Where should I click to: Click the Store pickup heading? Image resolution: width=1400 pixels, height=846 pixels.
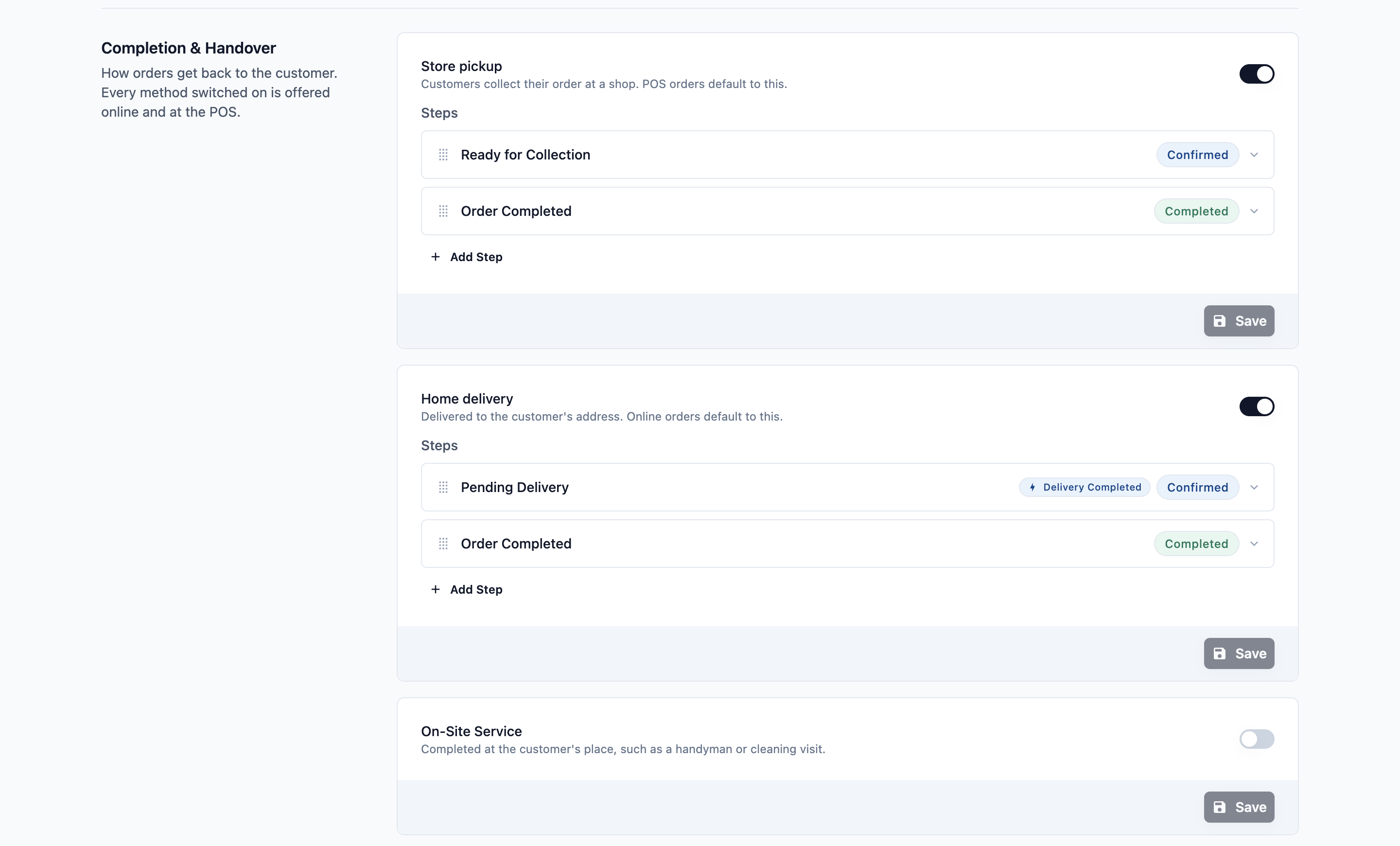point(461,66)
